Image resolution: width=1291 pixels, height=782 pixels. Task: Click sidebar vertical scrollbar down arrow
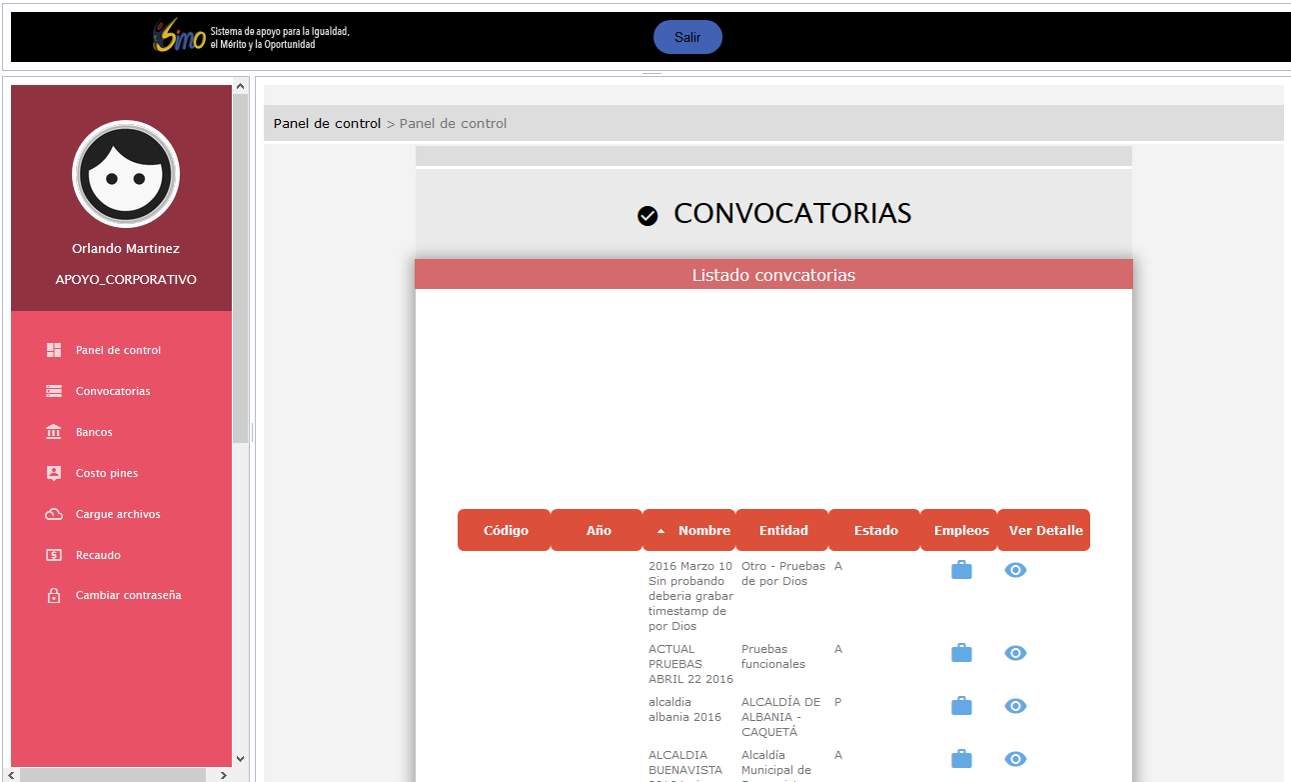[x=240, y=759]
